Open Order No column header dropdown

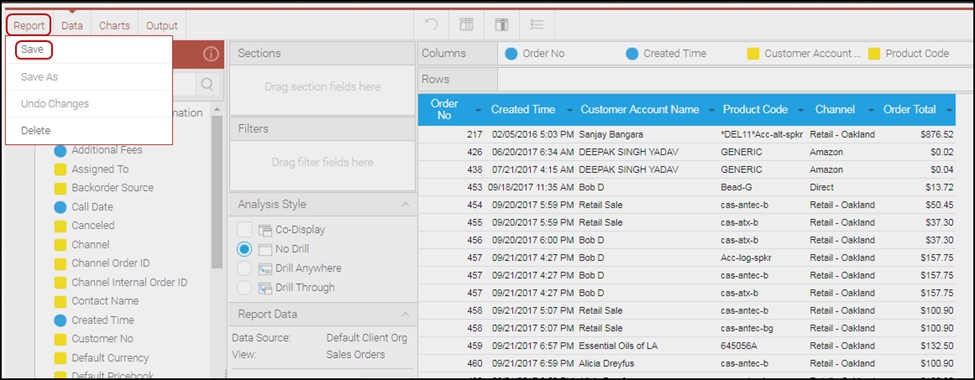pyautogui.click(x=478, y=110)
